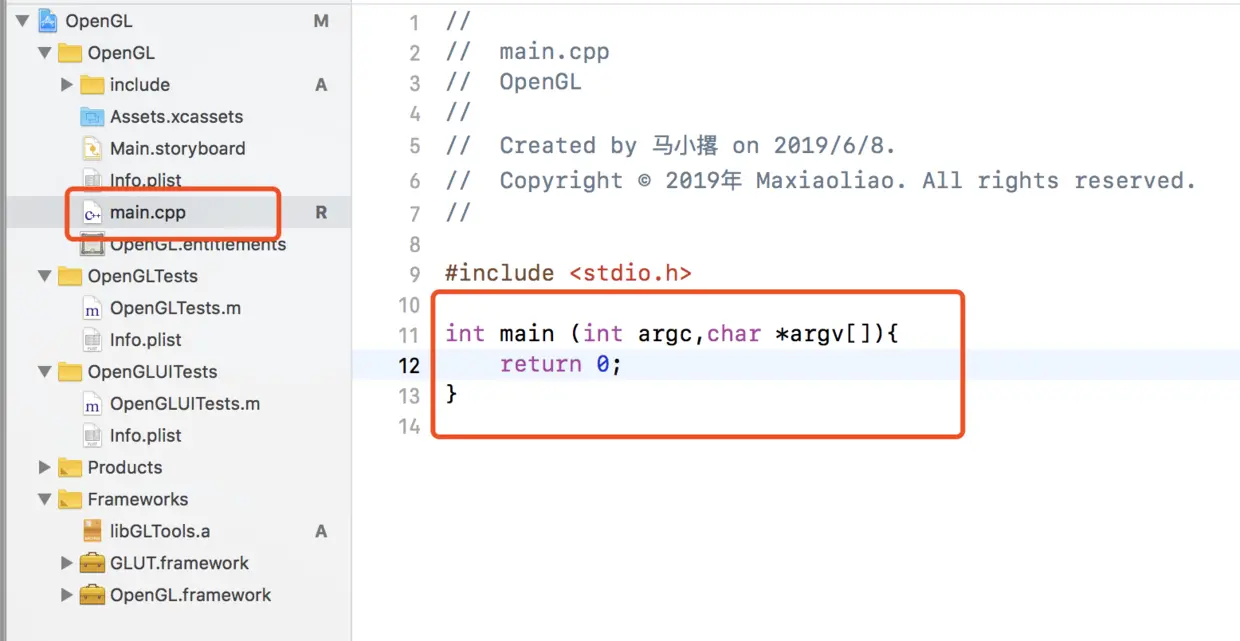Click the yellow OpenGL group folder icon
The image size is (1240, 641).
(70, 53)
